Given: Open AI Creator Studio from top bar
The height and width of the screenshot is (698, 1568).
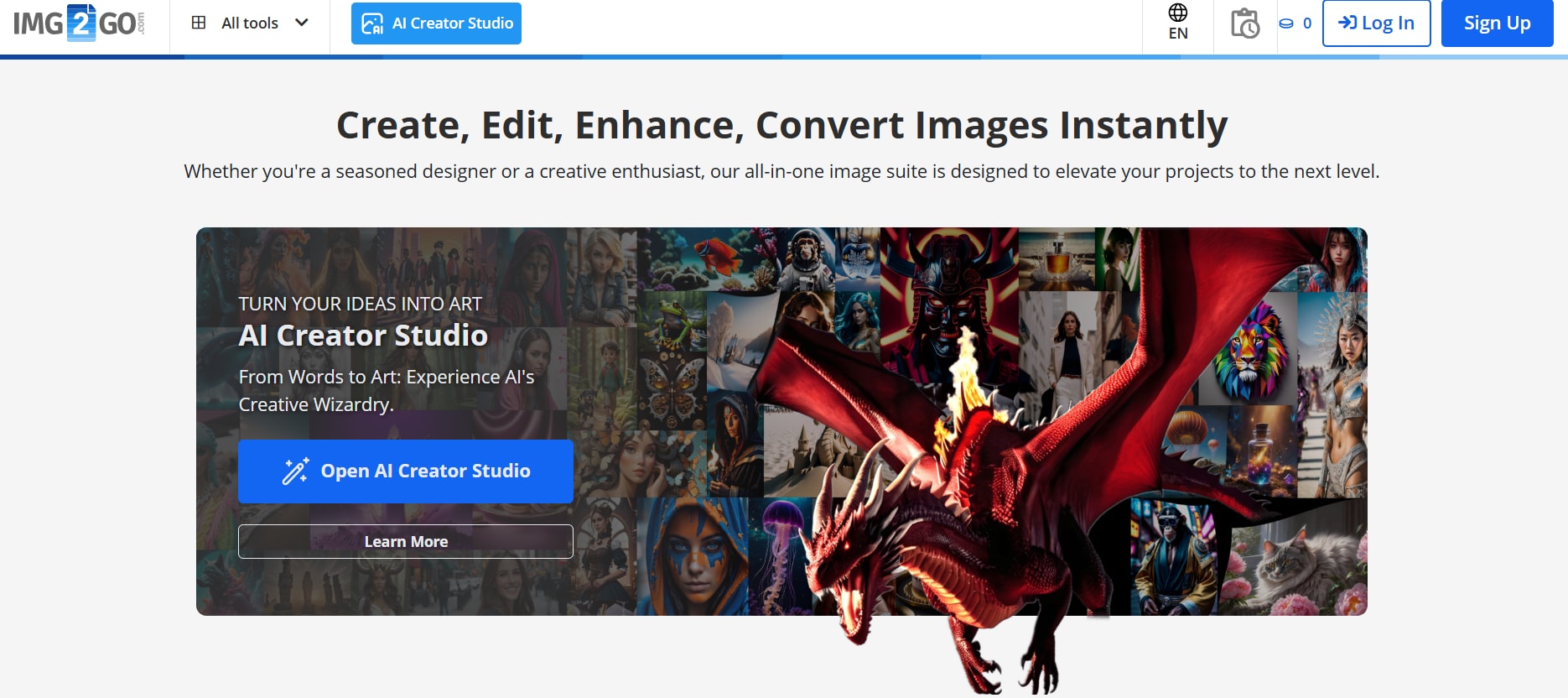Looking at the screenshot, I should 436,23.
